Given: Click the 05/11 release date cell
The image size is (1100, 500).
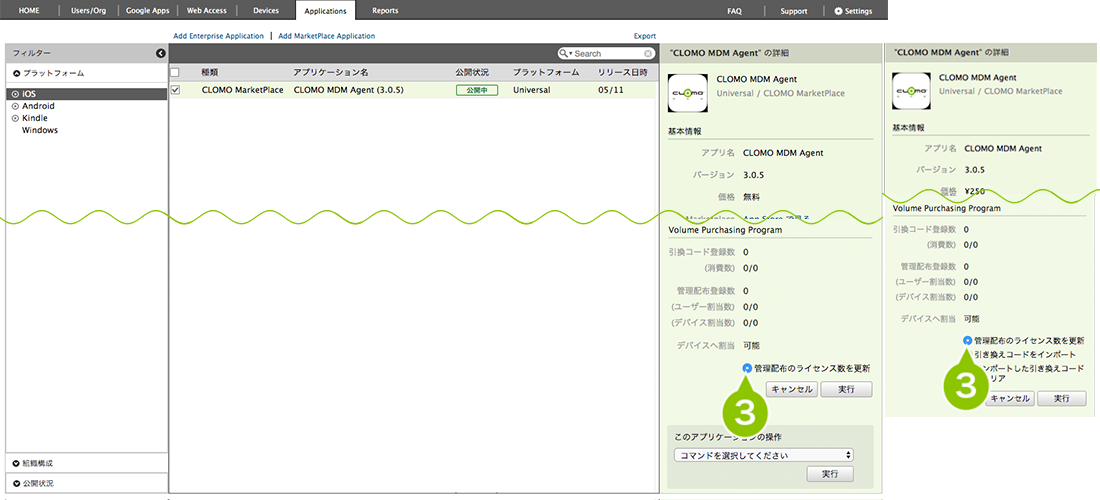Looking at the screenshot, I should (x=609, y=90).
